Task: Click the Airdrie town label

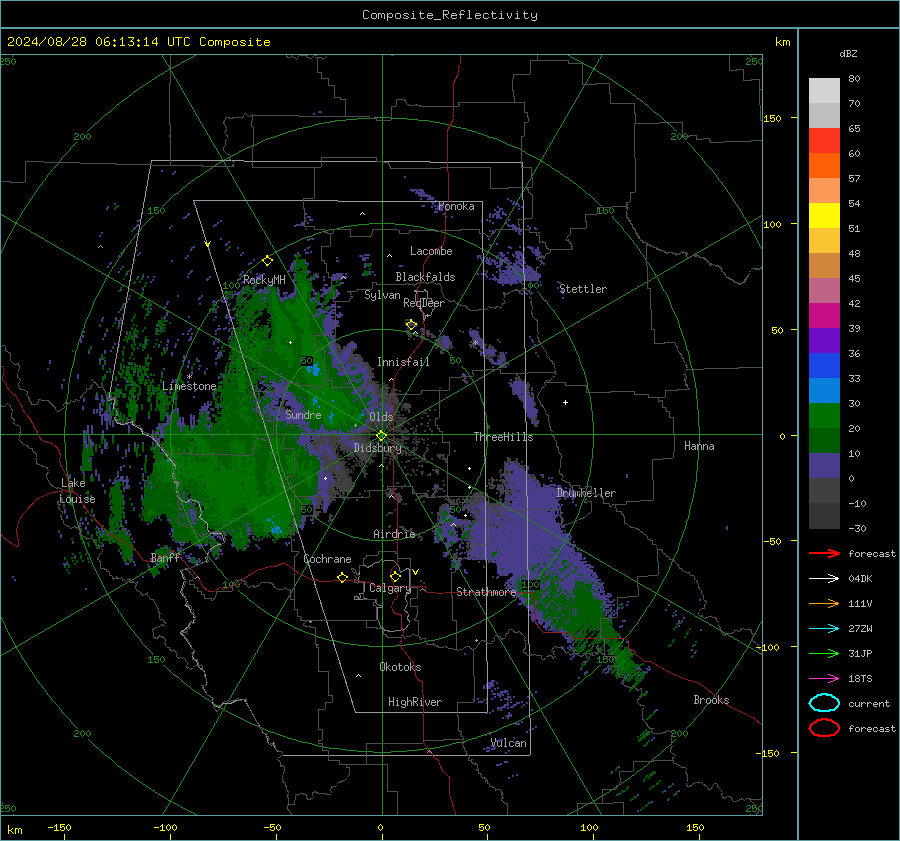Action: pyautogui.click(x=394, y=534)
